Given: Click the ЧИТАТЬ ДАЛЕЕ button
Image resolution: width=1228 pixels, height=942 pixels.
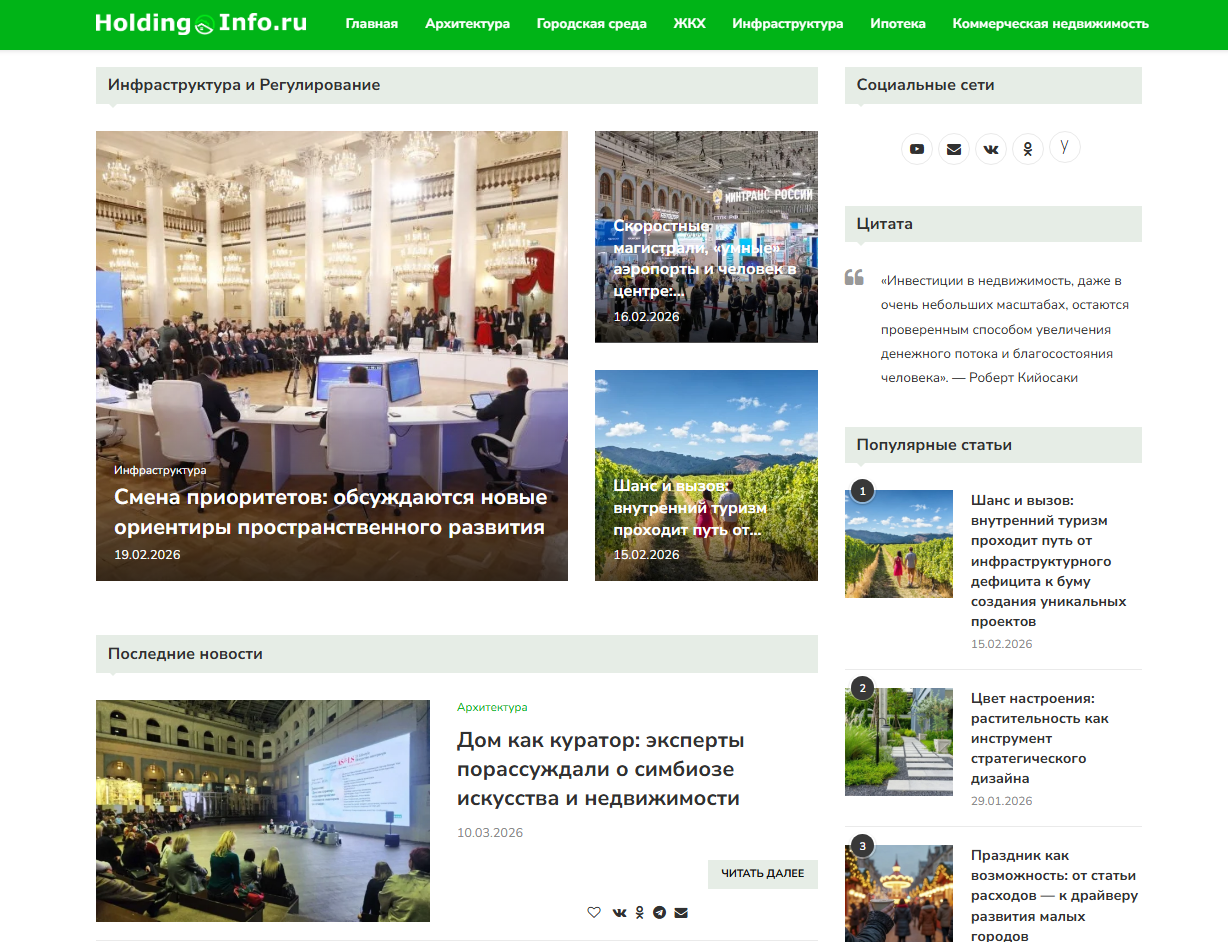Looking at the screenshot, I should click(x=763, y=874).
